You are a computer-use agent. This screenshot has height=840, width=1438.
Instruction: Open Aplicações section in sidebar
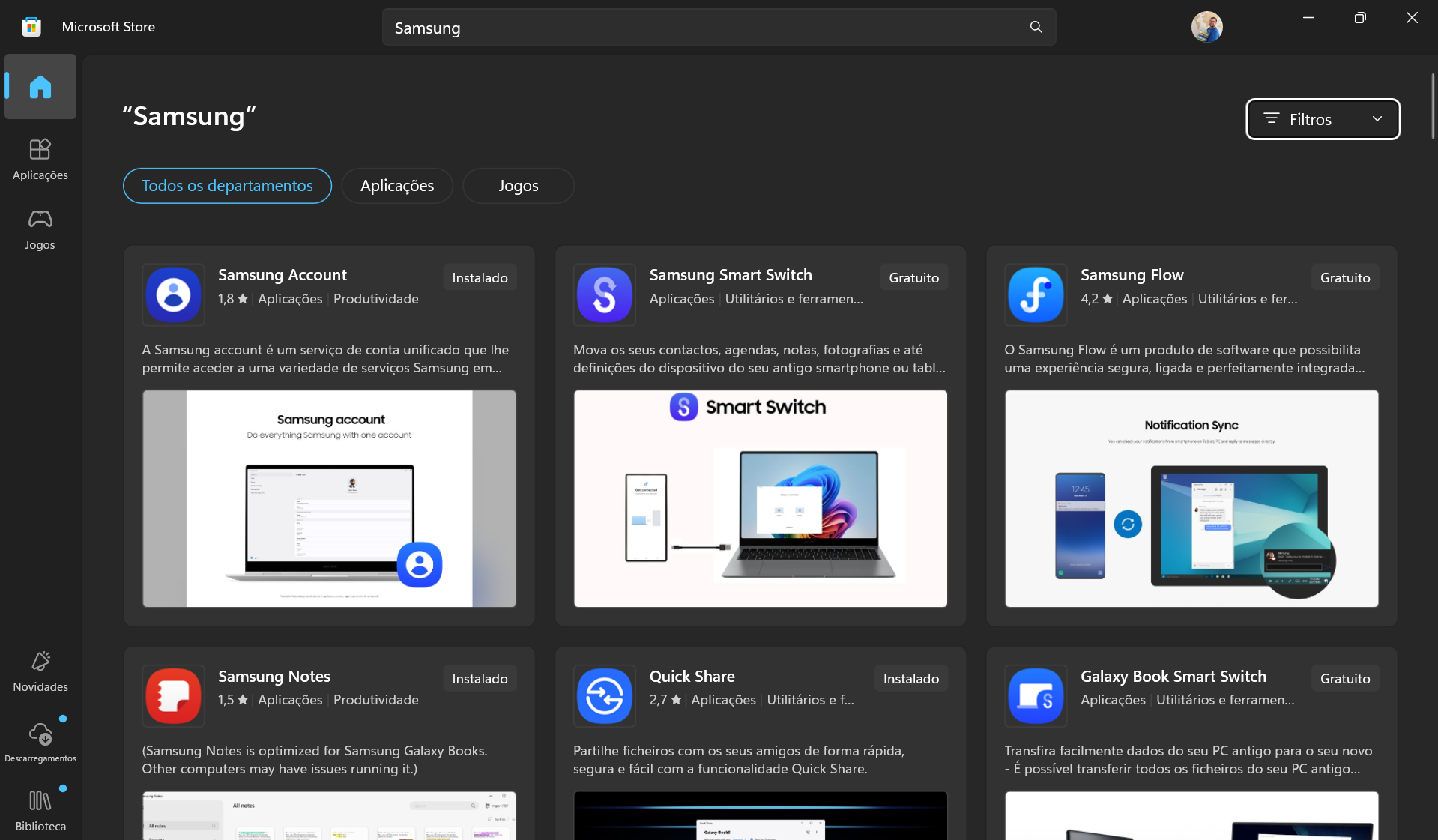tap(40, 159)
